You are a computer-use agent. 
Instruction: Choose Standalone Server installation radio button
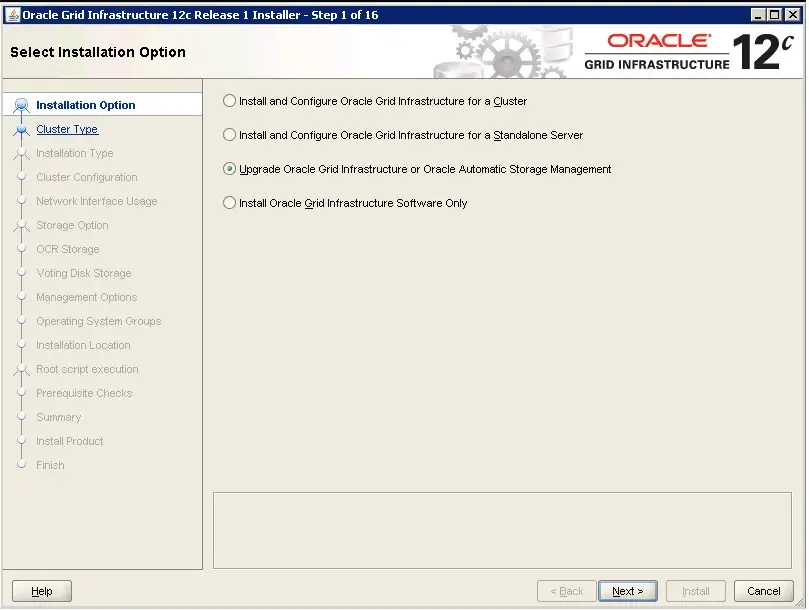point(229,135)
